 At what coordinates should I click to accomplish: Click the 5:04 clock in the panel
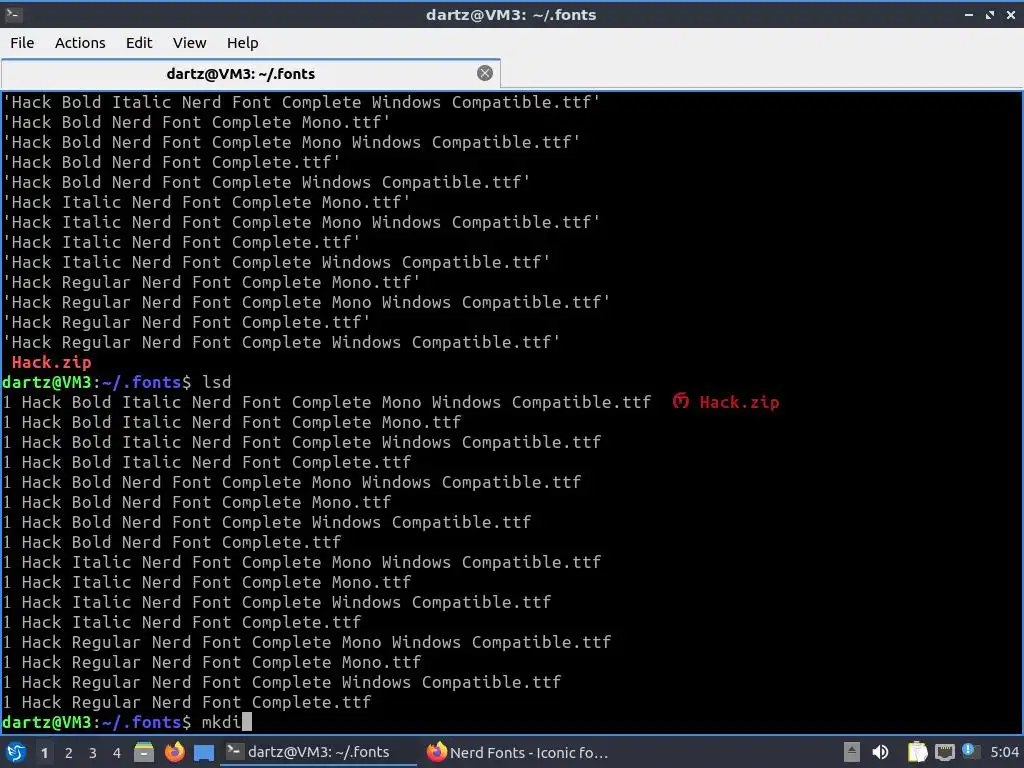1004,752
